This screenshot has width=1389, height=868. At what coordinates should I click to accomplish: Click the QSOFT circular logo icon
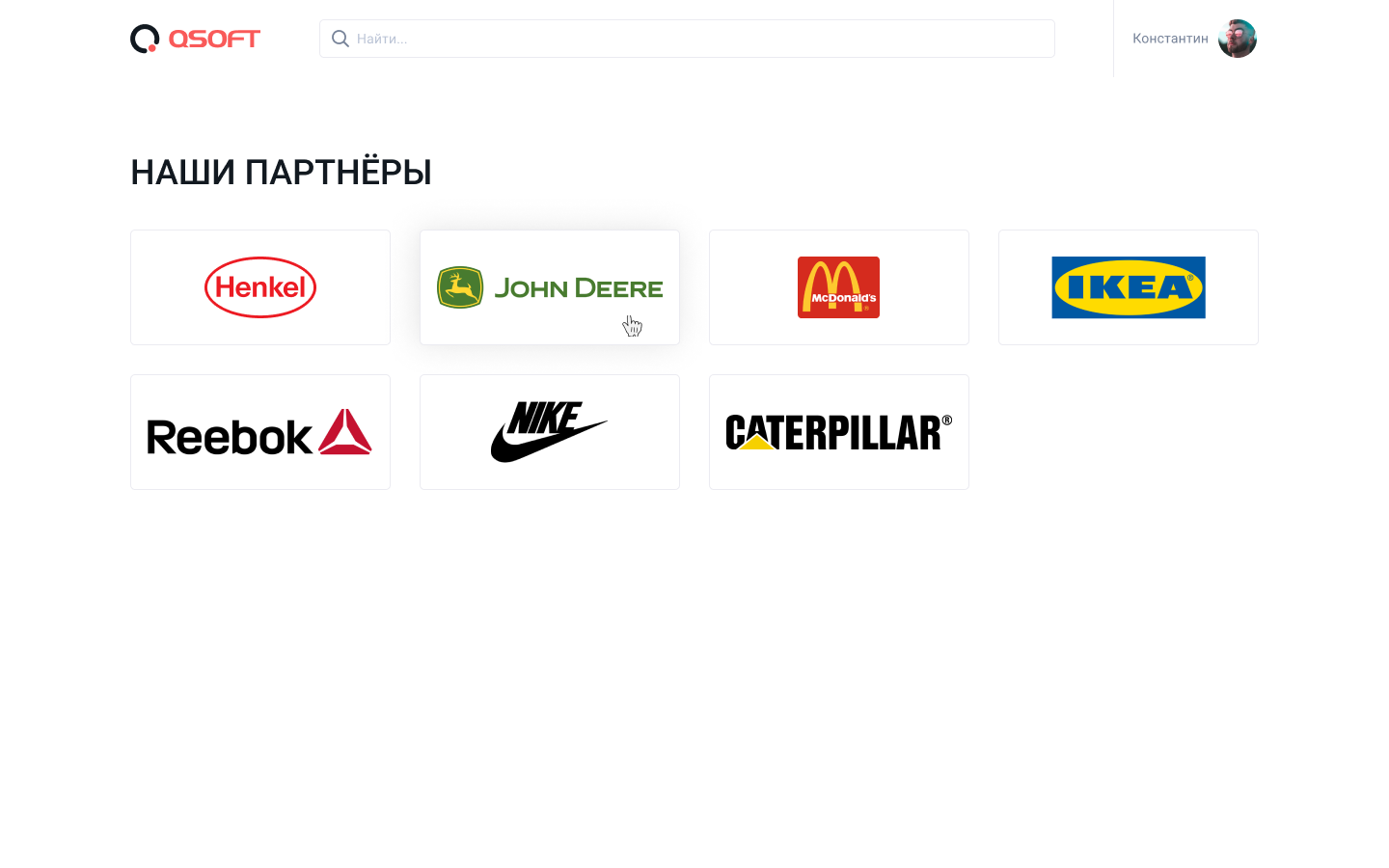pos(145,39)
